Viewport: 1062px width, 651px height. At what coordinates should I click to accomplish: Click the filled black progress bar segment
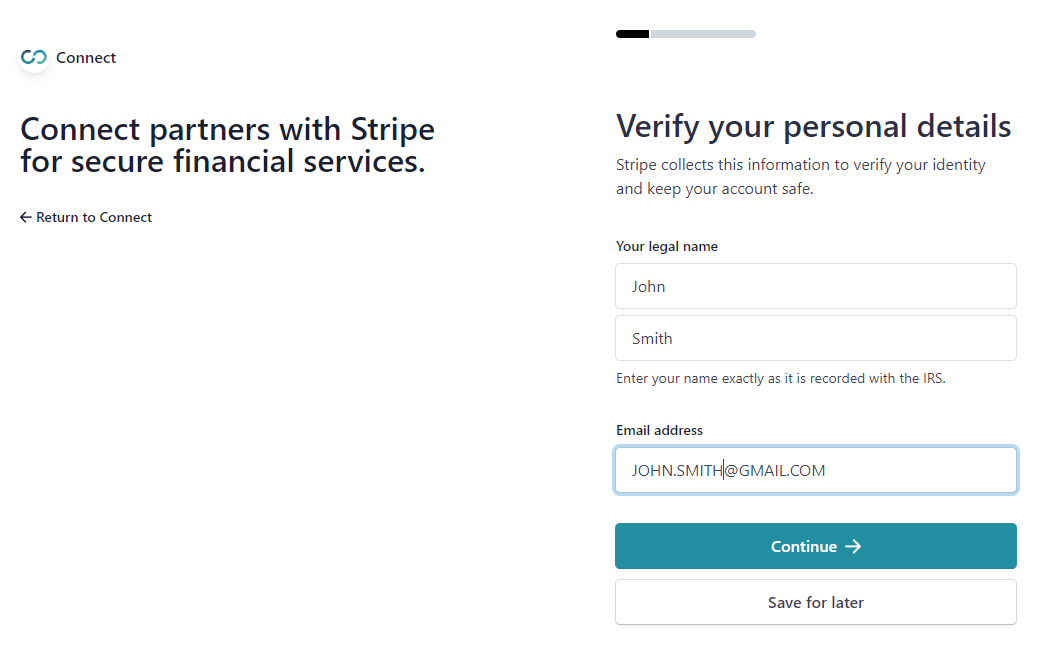[633, 34]
